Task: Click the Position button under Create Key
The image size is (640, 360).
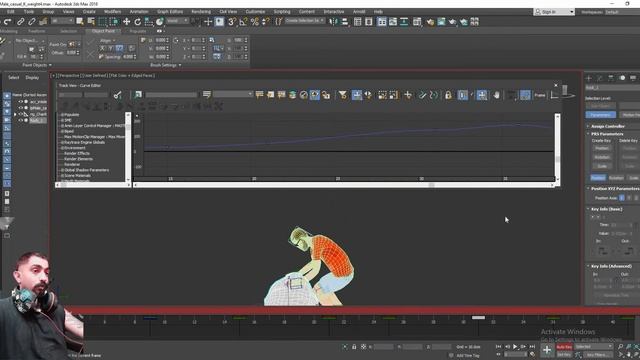Action: [602, 149]
